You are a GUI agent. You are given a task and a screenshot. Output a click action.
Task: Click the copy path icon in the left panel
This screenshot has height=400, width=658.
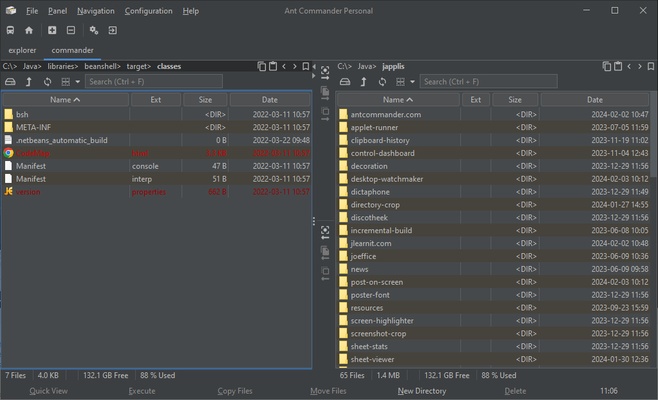(x=261, y=66)
